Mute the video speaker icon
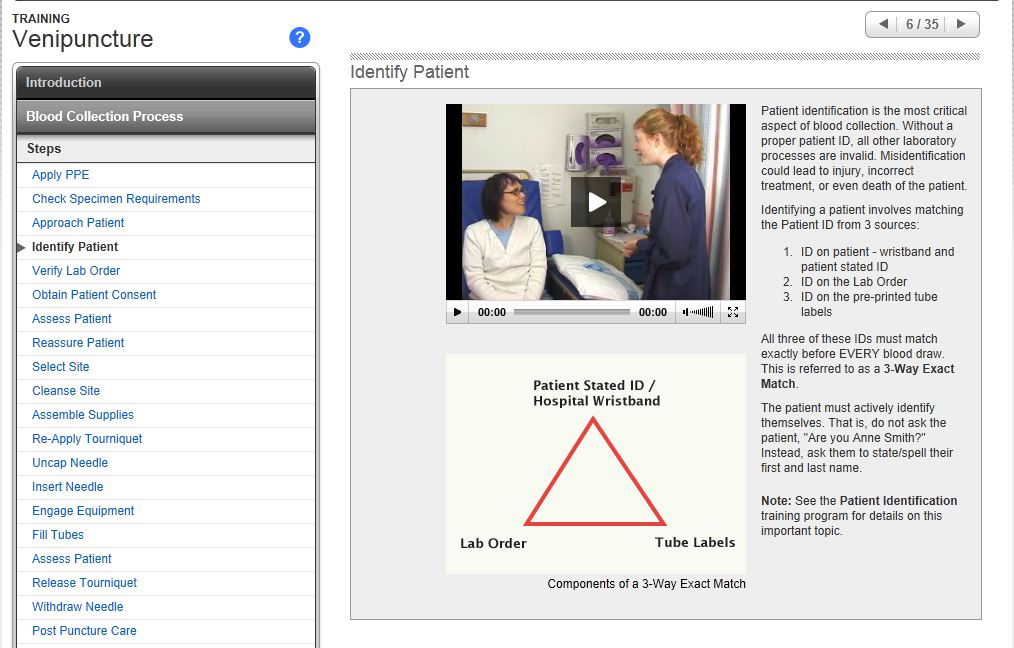Viewport: 1014px width, 648px height. (x=687, y=312)
